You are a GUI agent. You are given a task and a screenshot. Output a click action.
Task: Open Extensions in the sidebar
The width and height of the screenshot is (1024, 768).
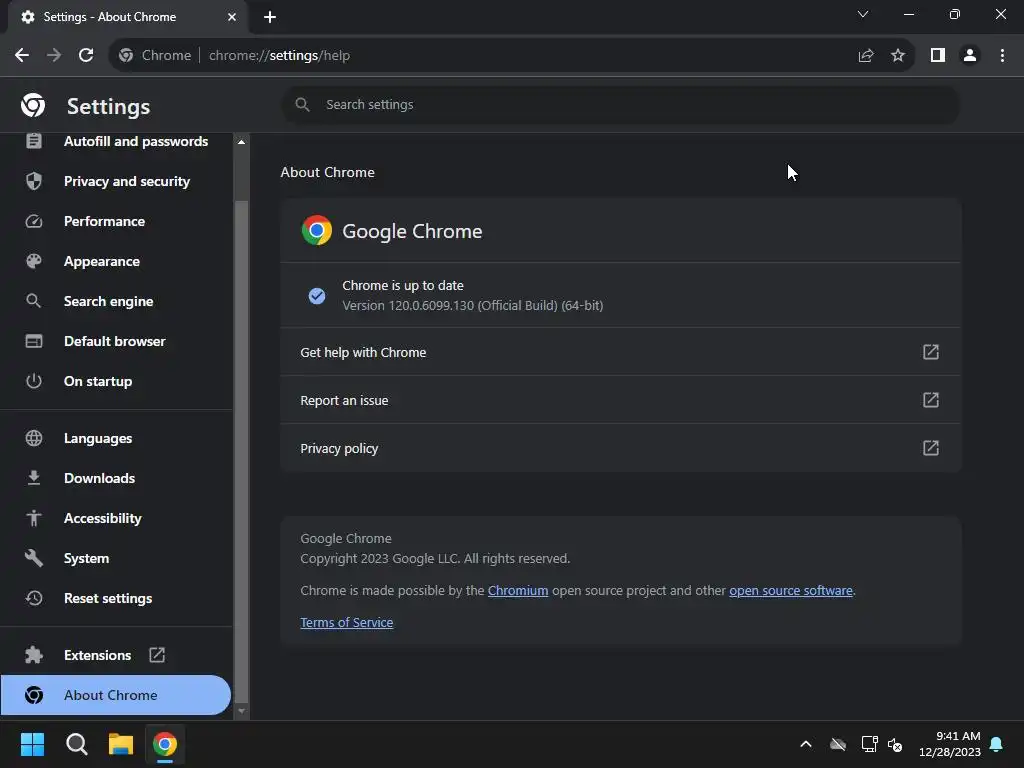(116, 655)
